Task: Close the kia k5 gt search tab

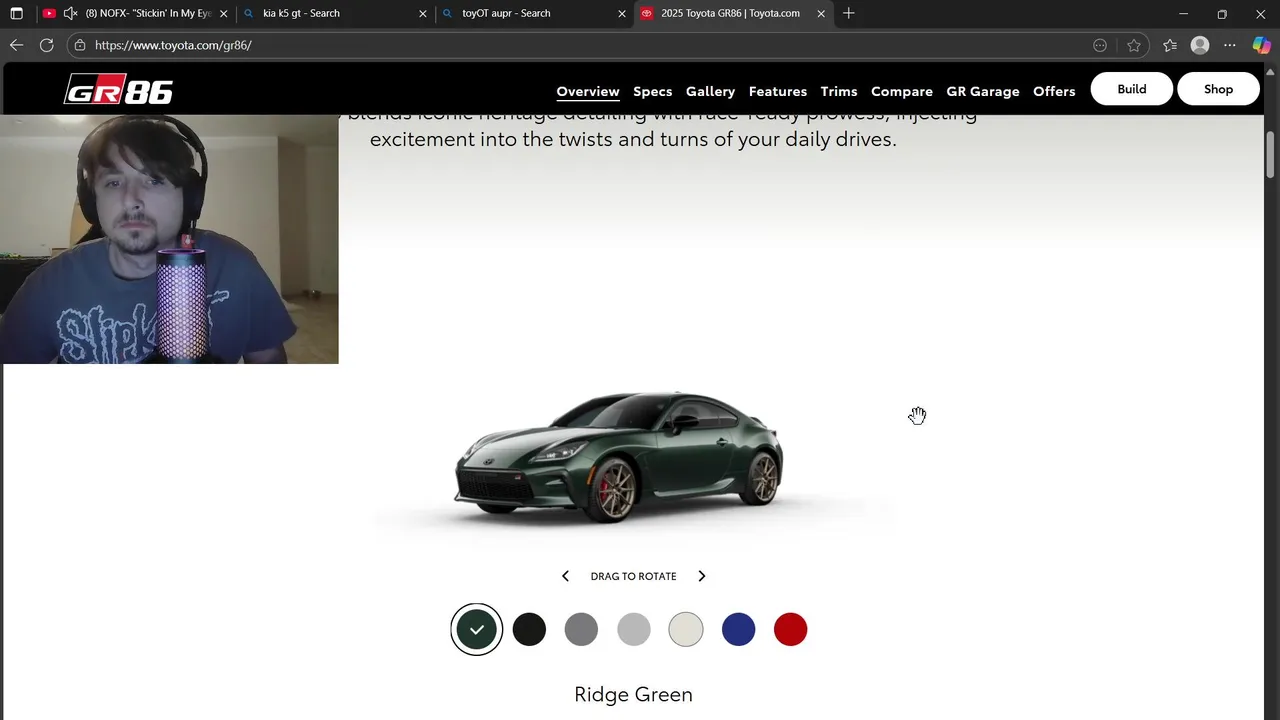Action: click(422, 13)
